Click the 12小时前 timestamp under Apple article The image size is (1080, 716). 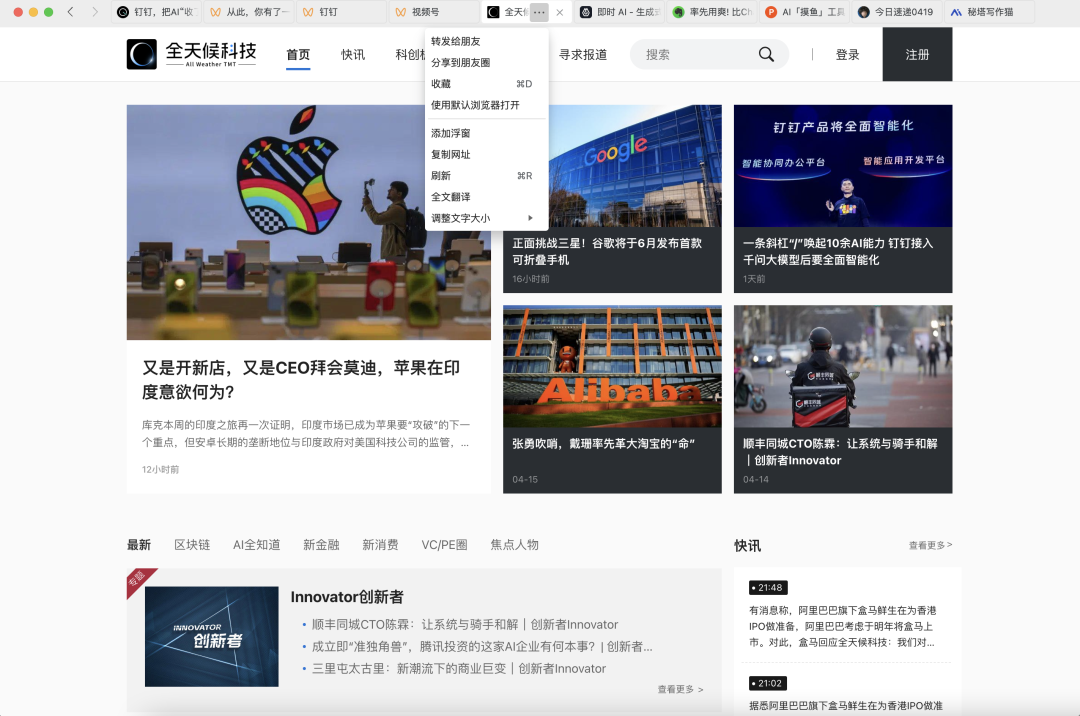pyautogui.click(x=160, y=470)
